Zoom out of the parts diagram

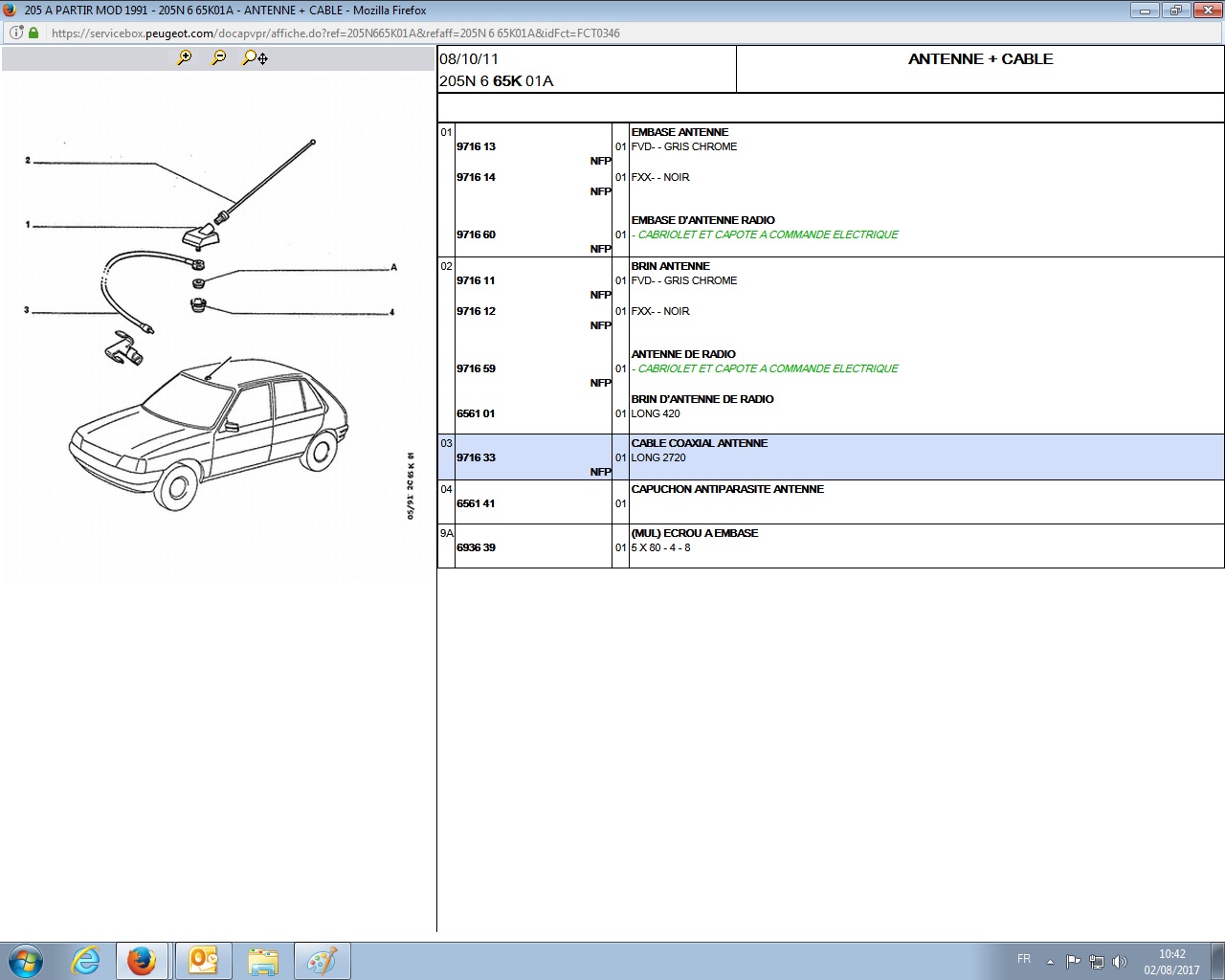click(x=219, y=57)
